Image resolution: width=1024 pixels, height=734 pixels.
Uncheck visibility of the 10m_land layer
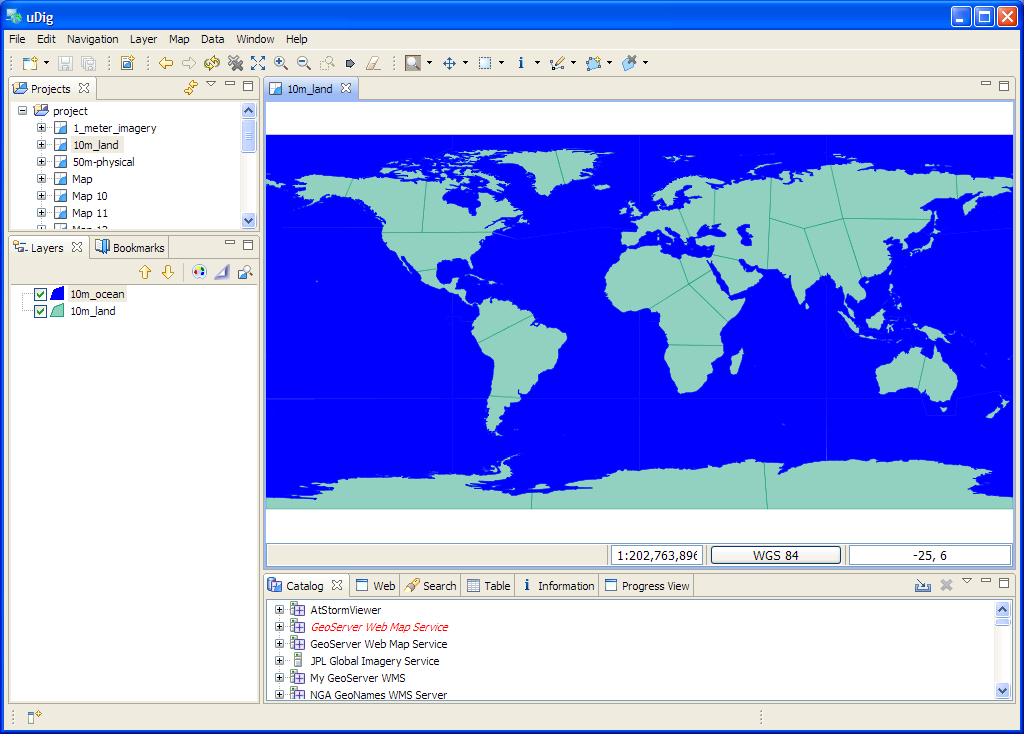coord(40,311)
